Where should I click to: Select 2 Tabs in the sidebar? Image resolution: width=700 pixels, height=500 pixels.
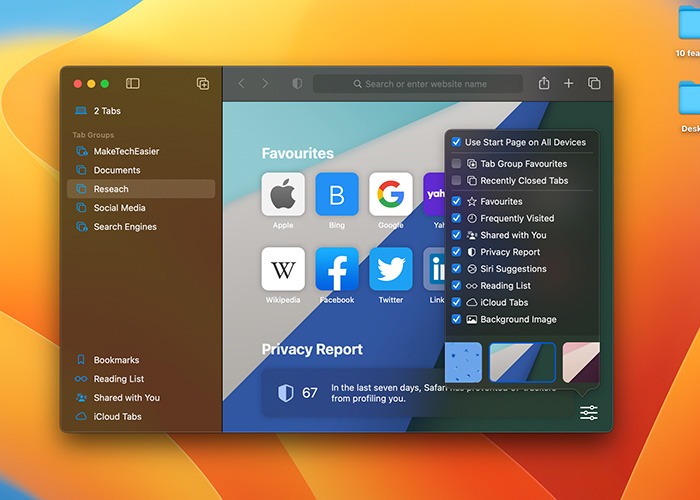141,111
